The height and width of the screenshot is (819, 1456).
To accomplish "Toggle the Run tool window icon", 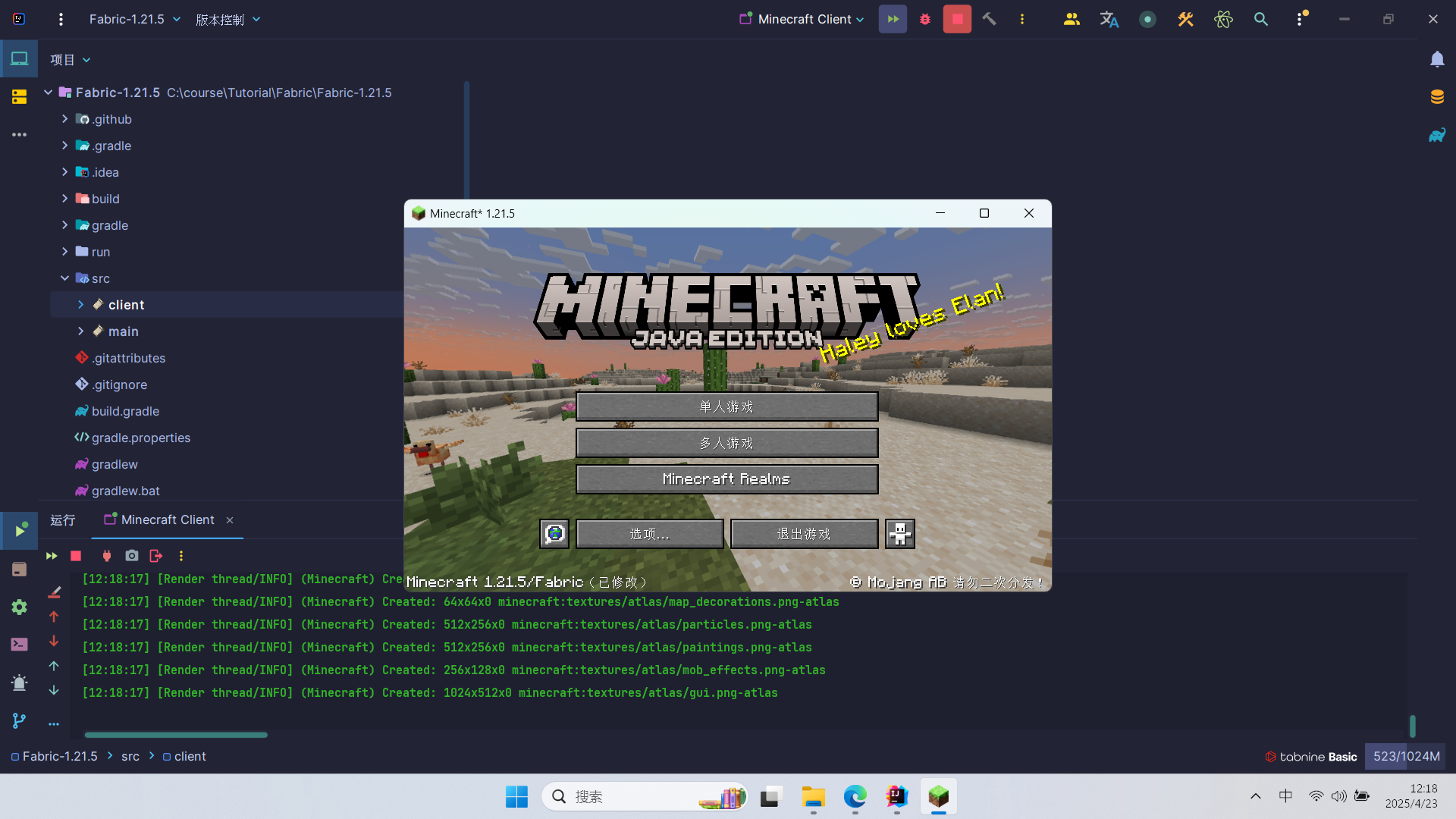I will tap(19, 530).
